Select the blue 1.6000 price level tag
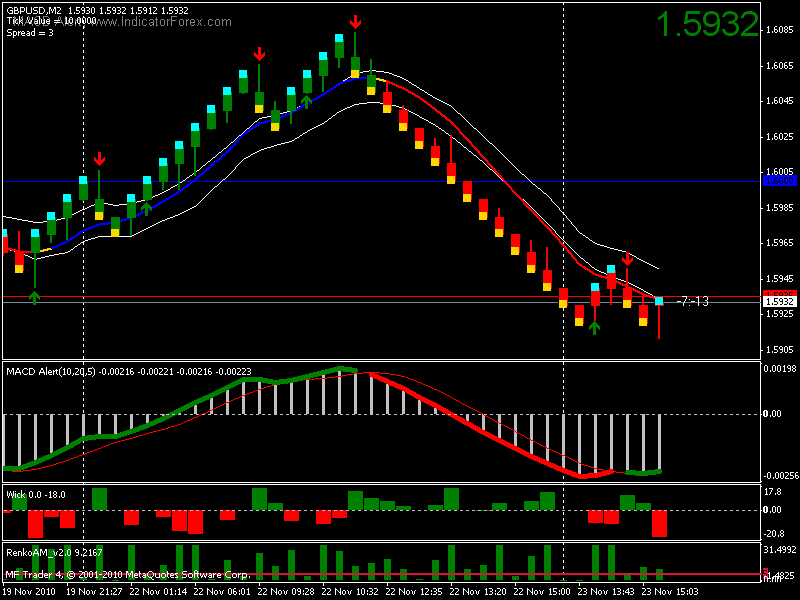The image size is (800, 600). tap(780, 181)
